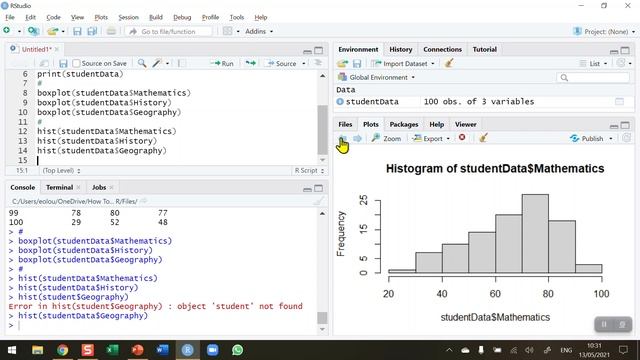Open Google Chrome from the taskbar

click(x=62, y=350)
